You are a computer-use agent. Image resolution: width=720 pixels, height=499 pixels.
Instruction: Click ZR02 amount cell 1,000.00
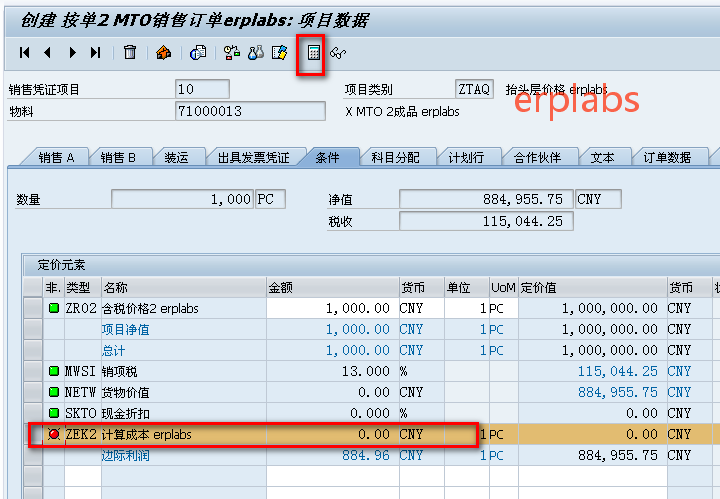pyautogui.click(x=332, y=308)
